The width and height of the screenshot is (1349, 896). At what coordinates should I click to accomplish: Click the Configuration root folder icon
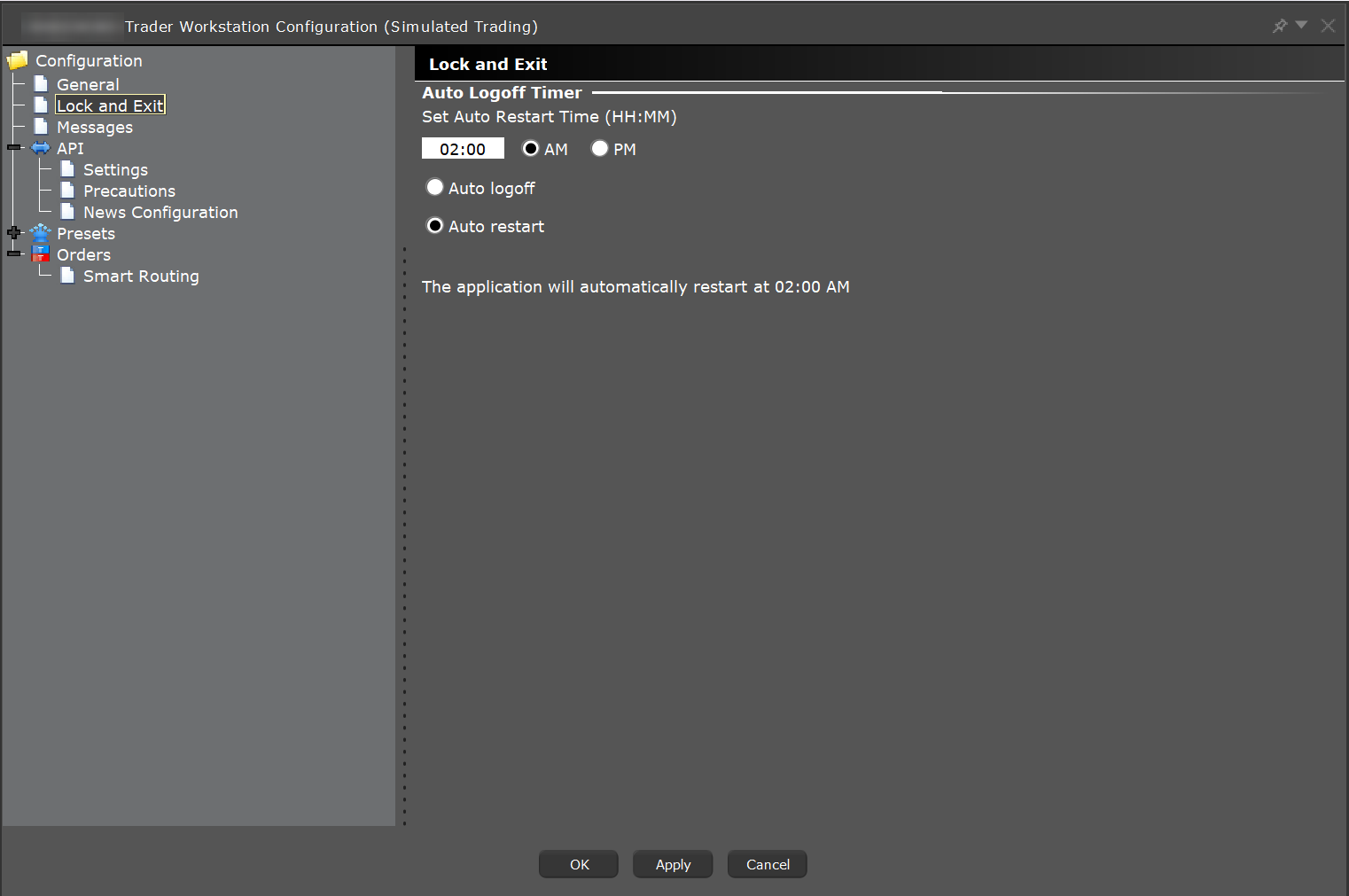point(18,60)
